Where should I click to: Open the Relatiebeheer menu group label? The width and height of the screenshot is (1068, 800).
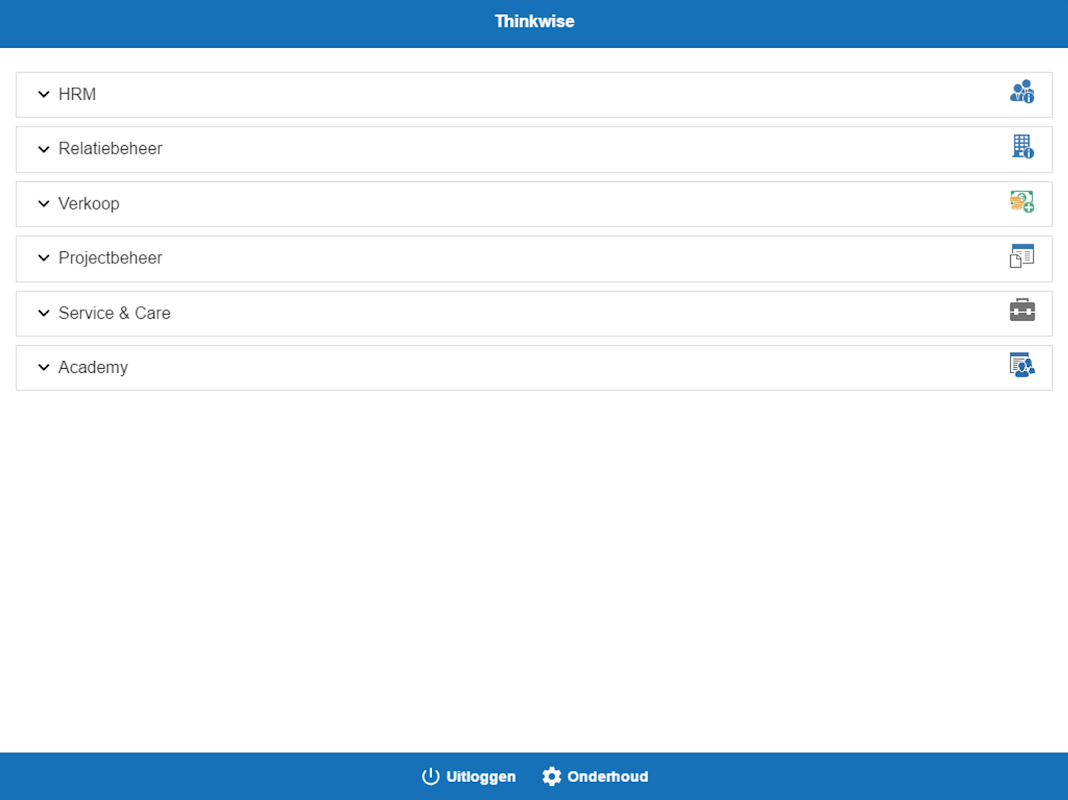coord(110,148)
